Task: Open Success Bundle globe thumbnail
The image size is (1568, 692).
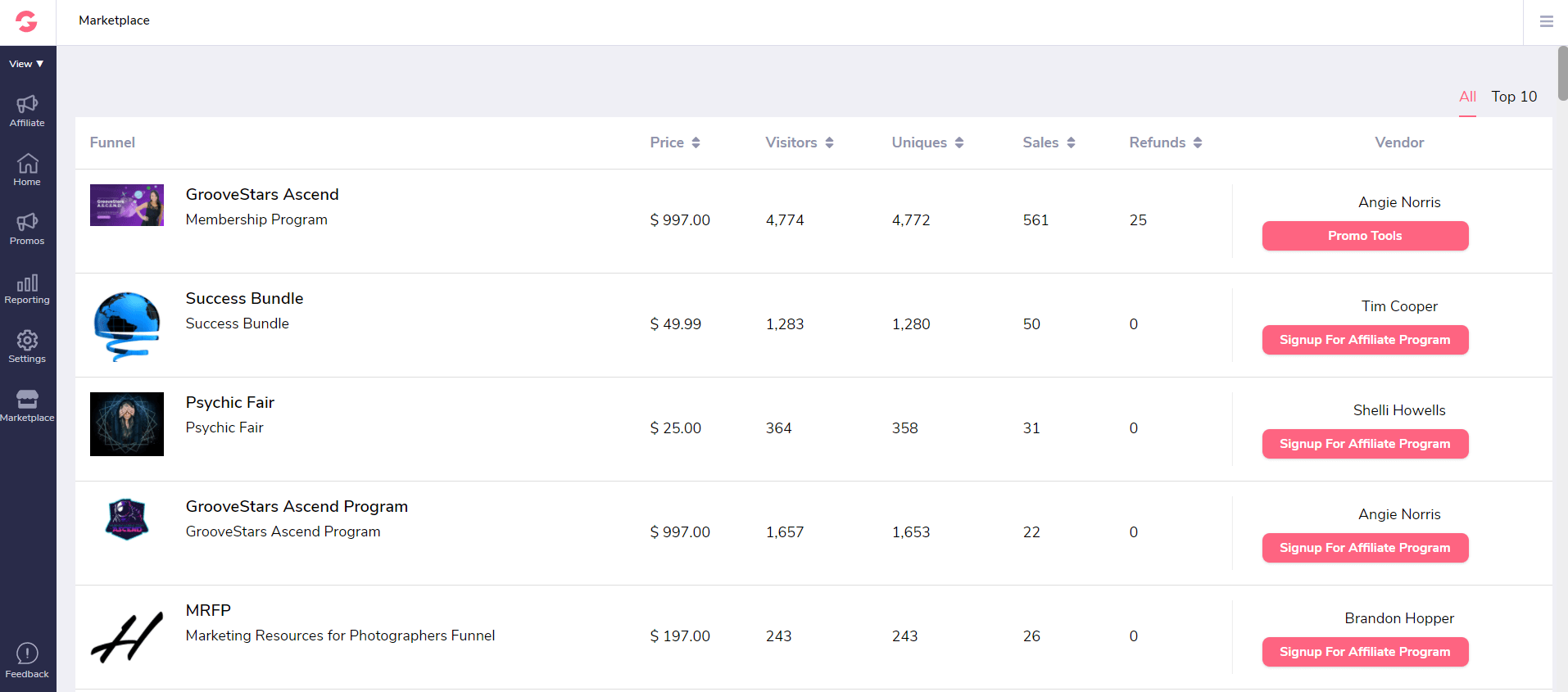Action: pyautogui.click(x=127, y=326)
